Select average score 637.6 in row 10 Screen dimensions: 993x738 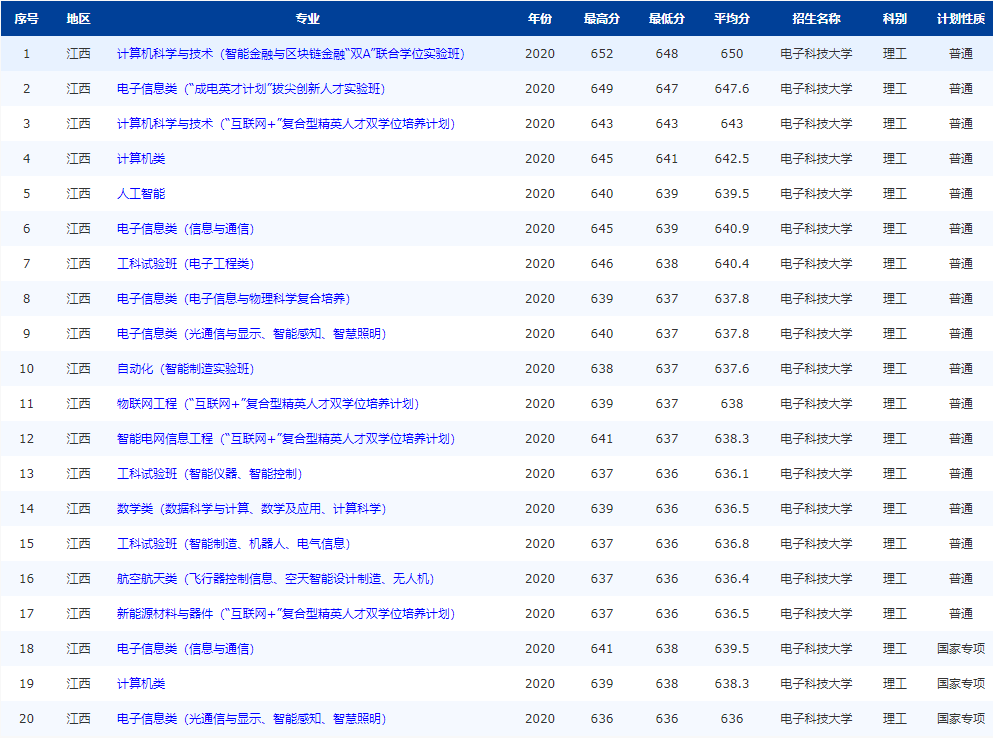[732, 369]
